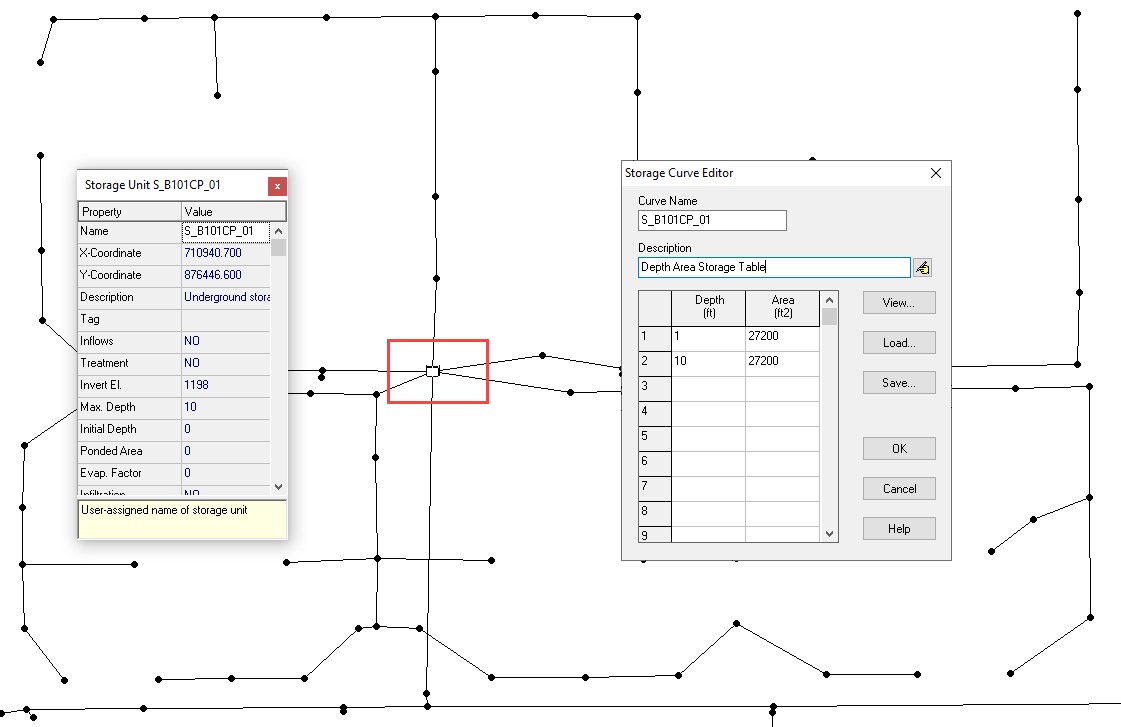The height and width of the screenshot is (727, 1121).
Task: Cancel the Storage Curve Editor
Action: (x=899, y=489)
